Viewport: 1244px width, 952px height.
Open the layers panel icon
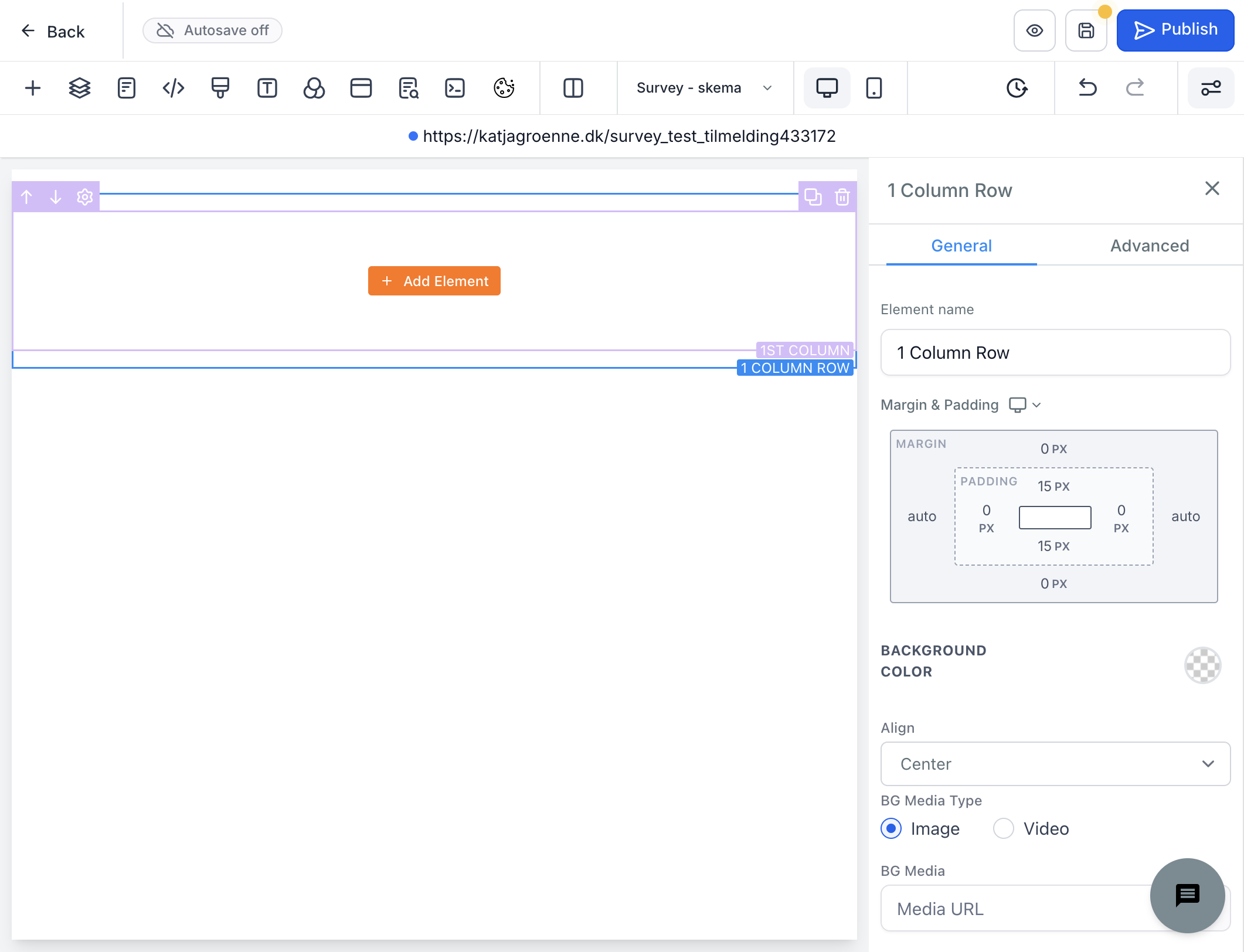80,88
